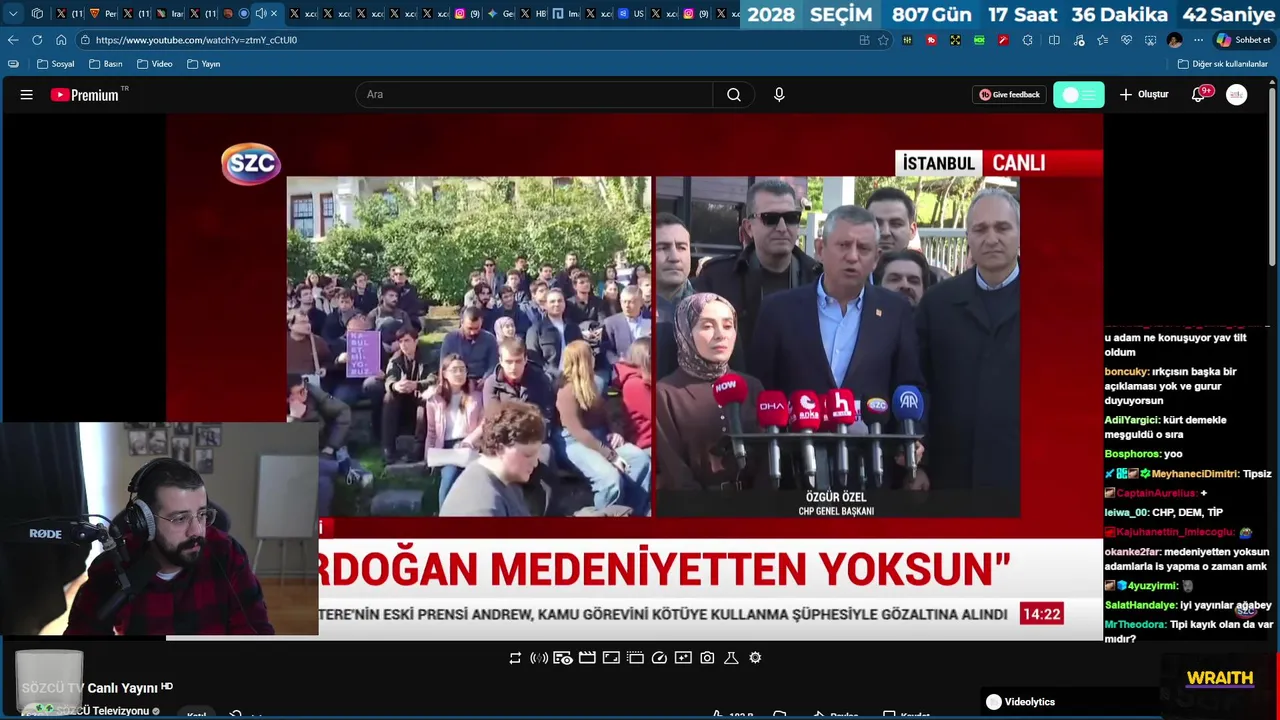
Task: Open the Sohbet et Copilot button
Action: point(1243,40)
